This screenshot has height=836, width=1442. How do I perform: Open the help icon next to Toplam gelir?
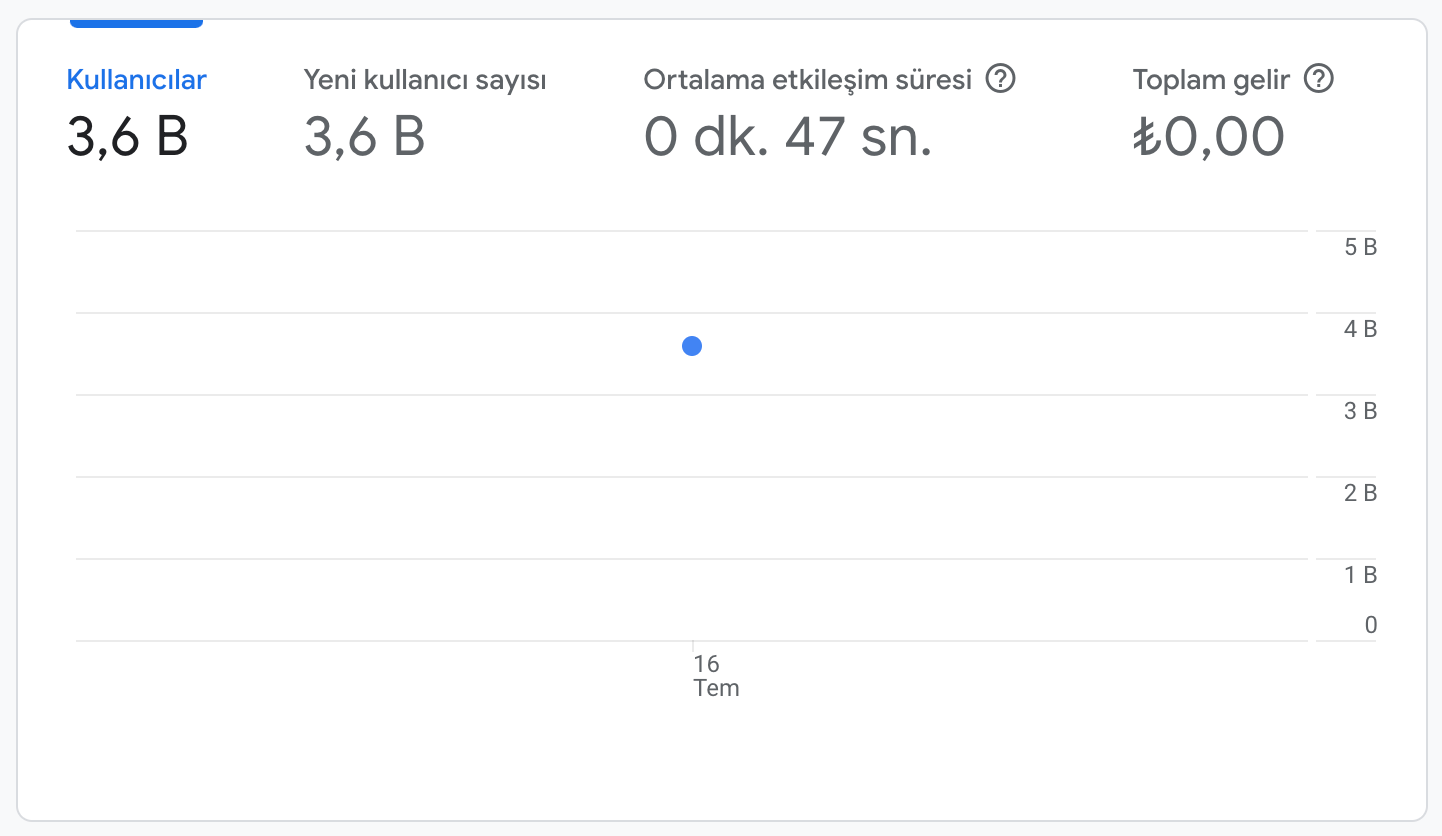(1319, 79)
